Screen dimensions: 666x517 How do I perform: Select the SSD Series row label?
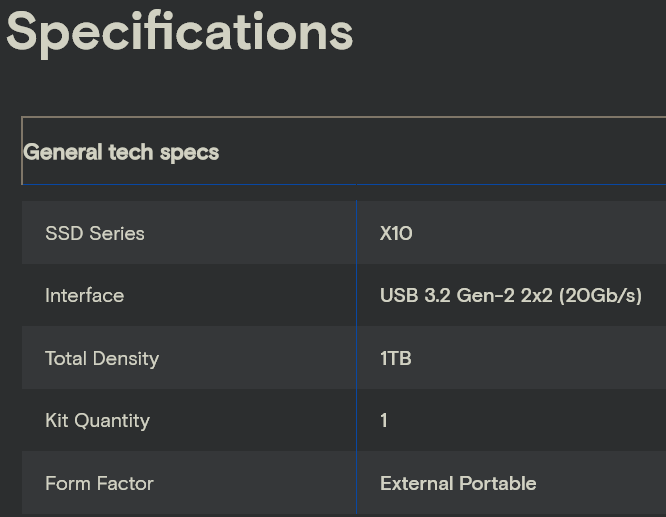[95, 233]
